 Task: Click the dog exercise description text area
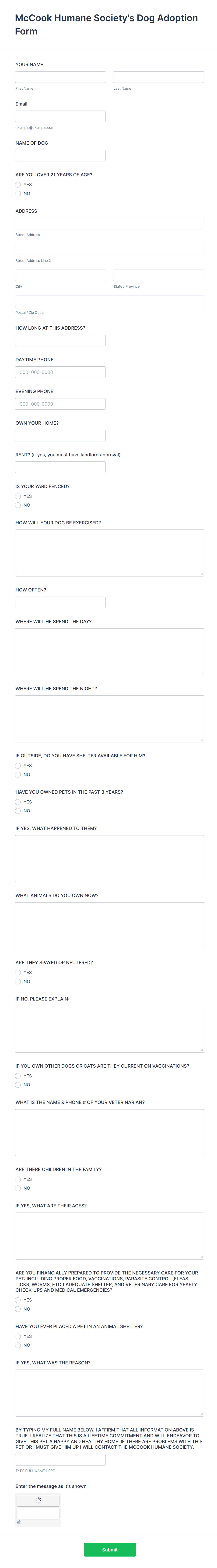coord(108,551)
